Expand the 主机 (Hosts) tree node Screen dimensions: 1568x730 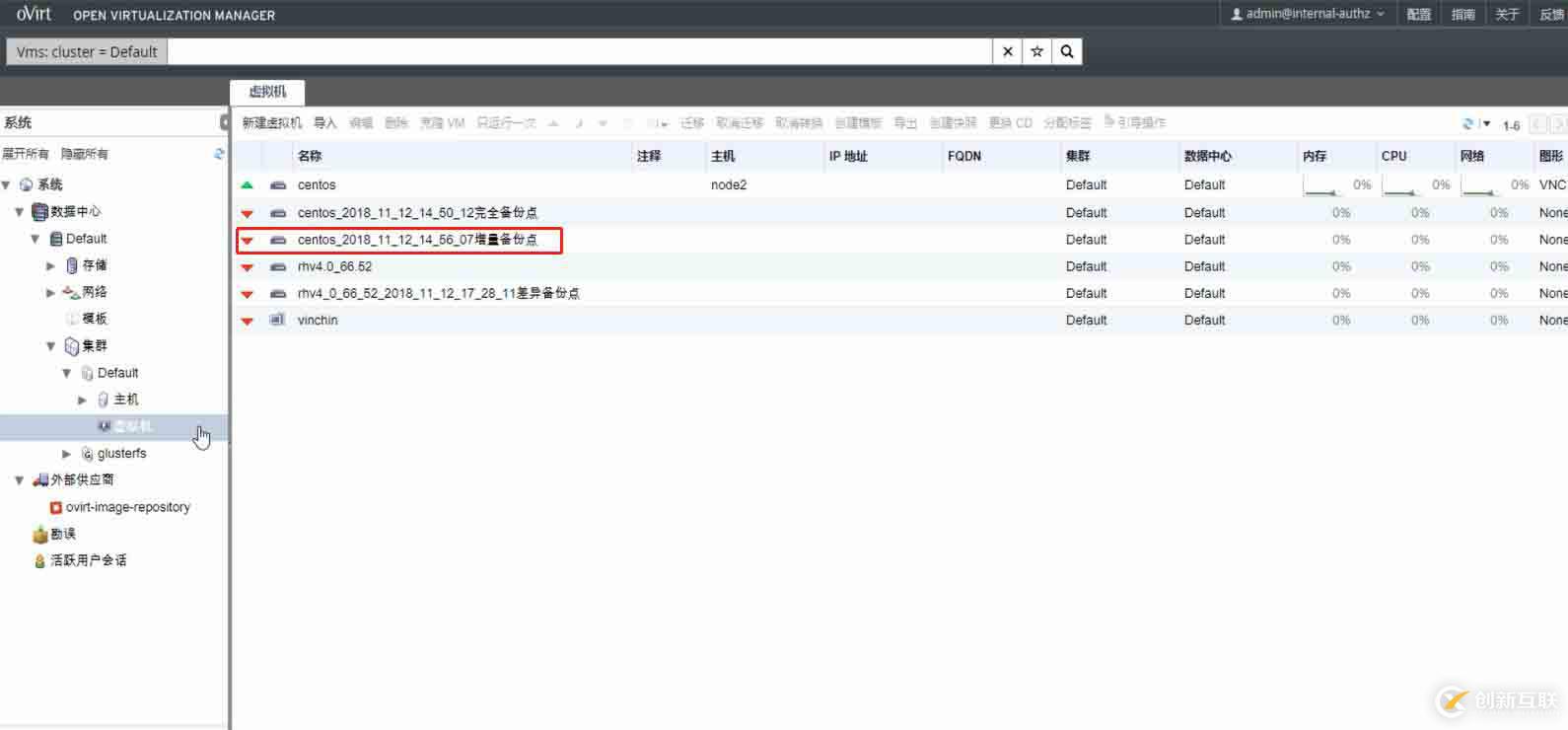[83, 400]
